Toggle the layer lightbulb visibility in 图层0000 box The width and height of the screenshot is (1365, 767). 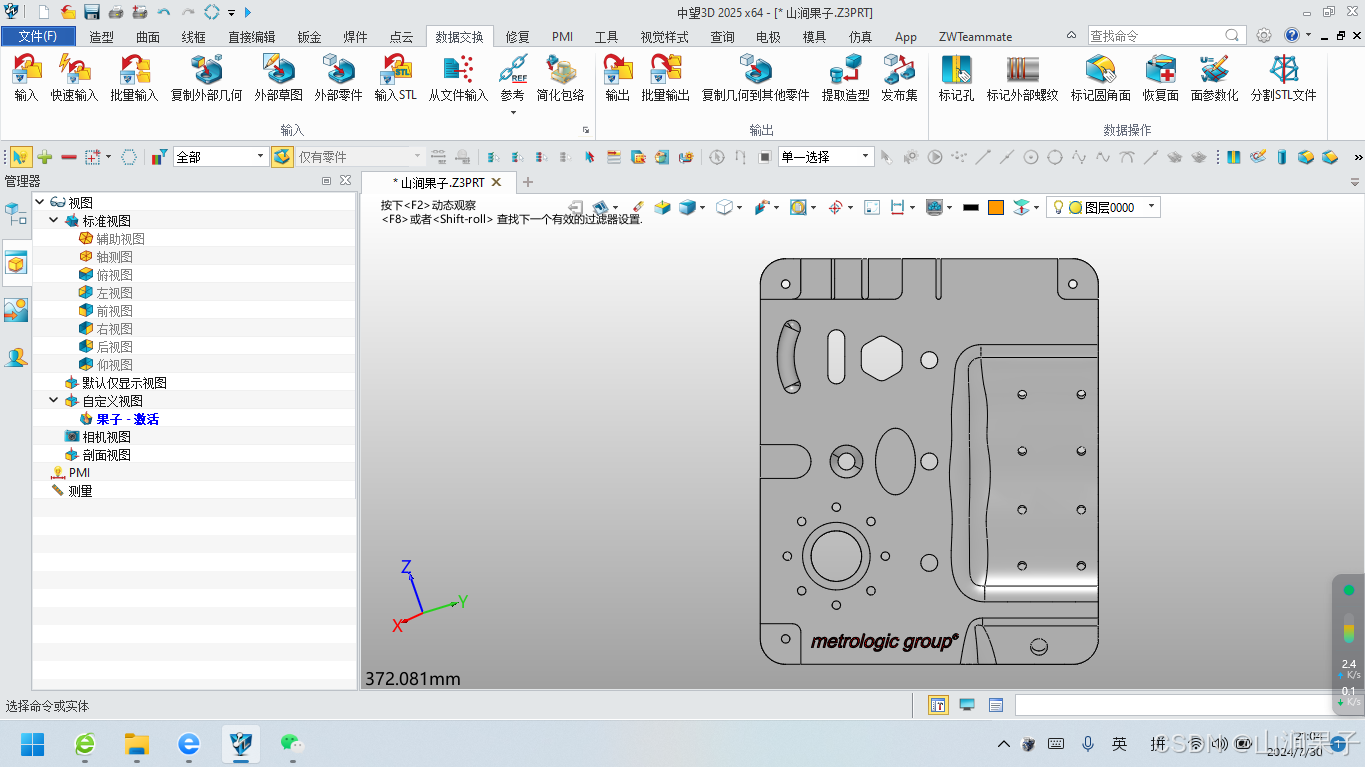[x=1058, y=207]
